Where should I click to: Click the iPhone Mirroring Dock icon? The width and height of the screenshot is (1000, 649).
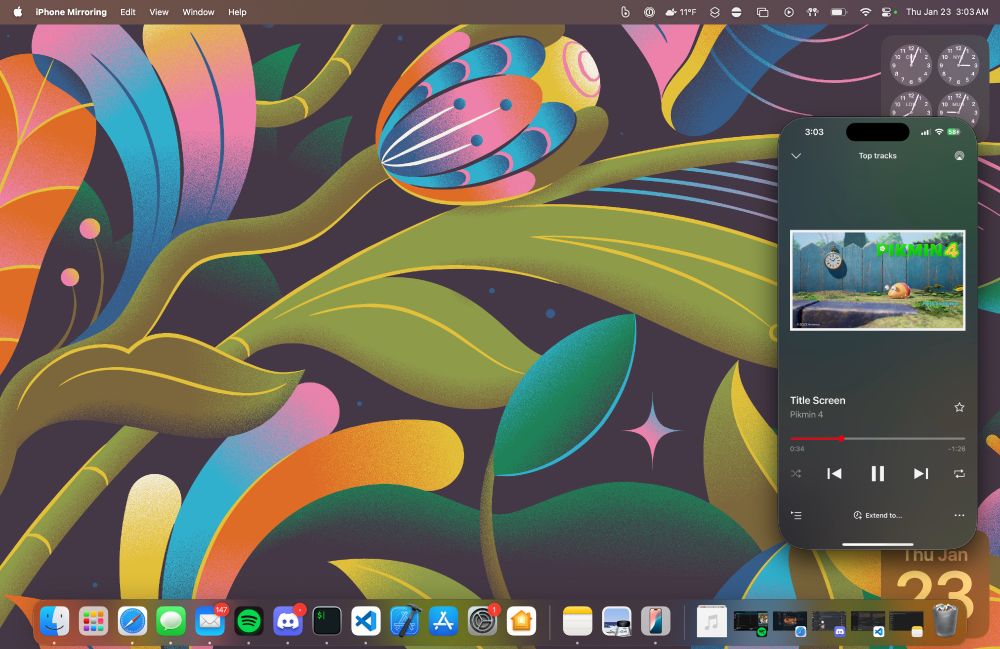655,621
